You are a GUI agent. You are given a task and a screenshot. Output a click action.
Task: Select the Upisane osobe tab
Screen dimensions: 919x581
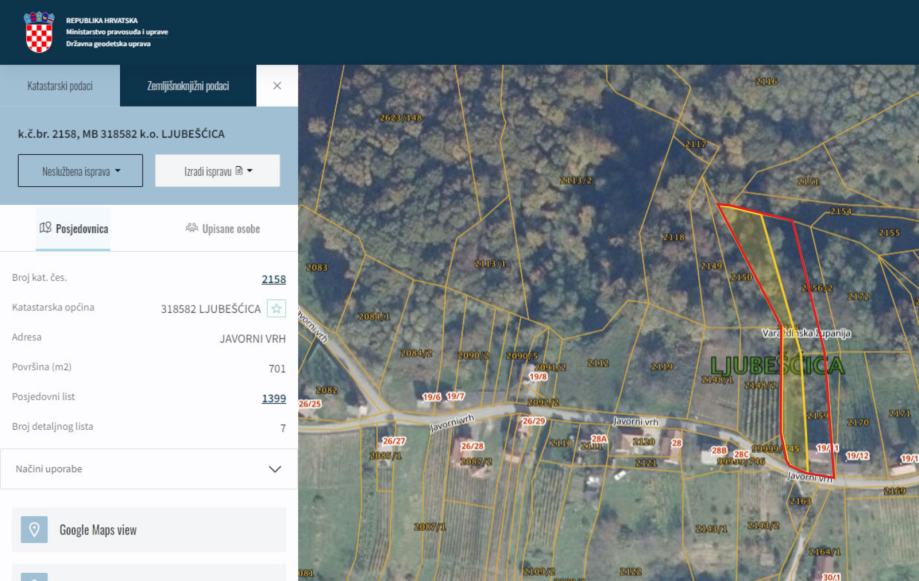tap(223, 229)
